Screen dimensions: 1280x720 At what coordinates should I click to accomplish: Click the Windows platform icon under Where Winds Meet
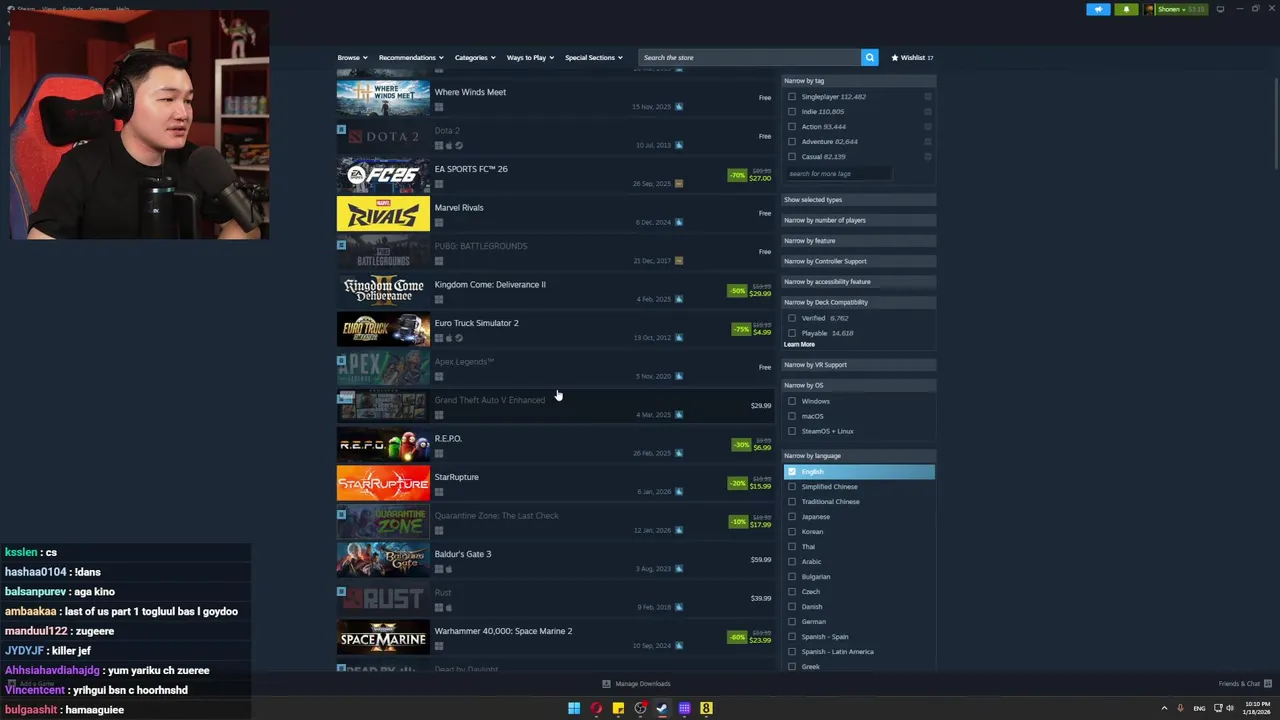pyautogui.click(x=439, y=107)
